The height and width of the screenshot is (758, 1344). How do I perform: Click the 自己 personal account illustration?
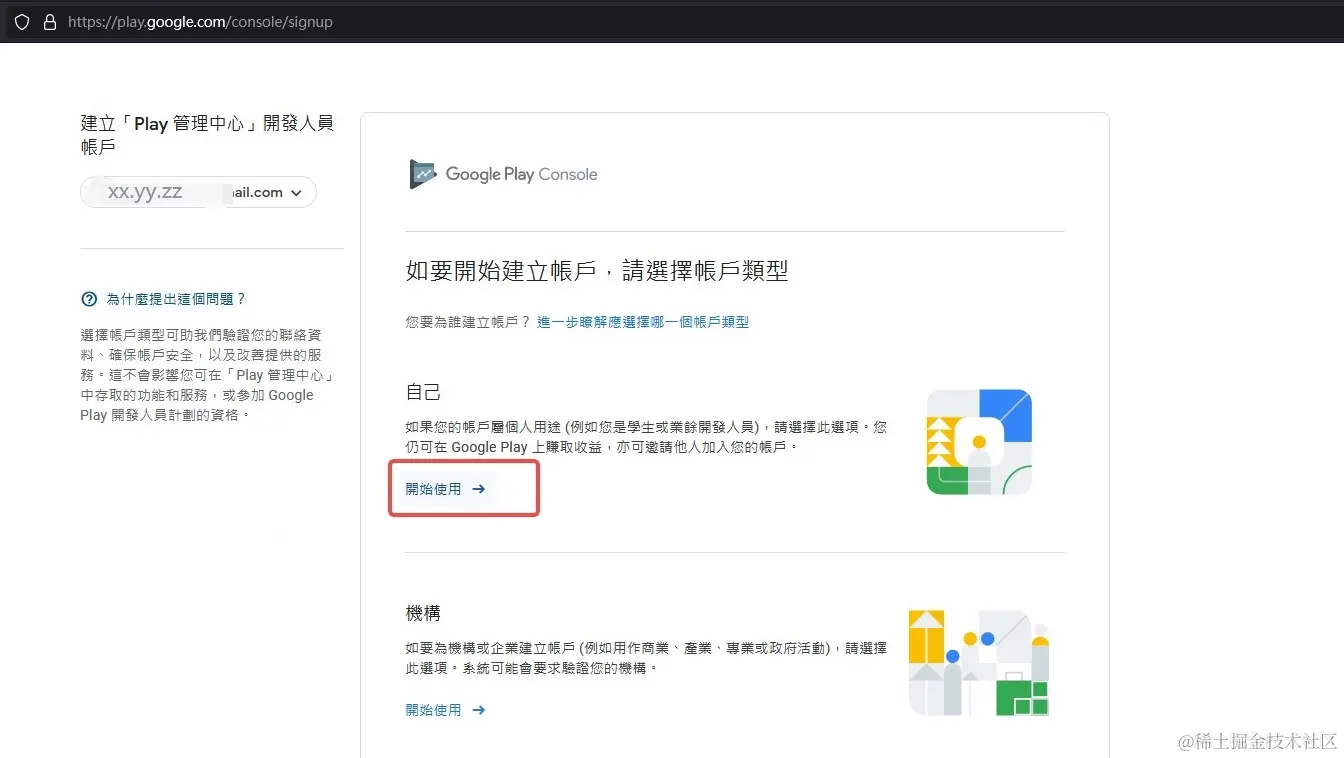point(979,442)
